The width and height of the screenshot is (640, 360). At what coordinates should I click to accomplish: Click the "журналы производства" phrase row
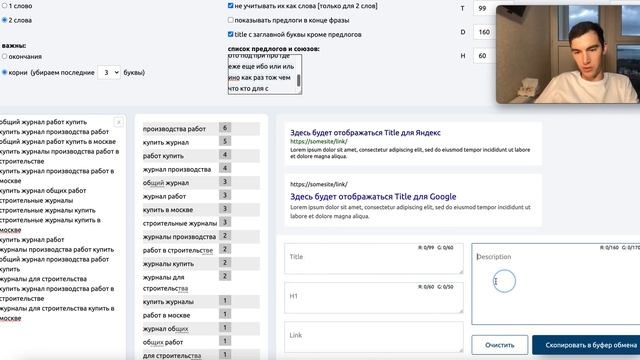click(x=201, y=236)
